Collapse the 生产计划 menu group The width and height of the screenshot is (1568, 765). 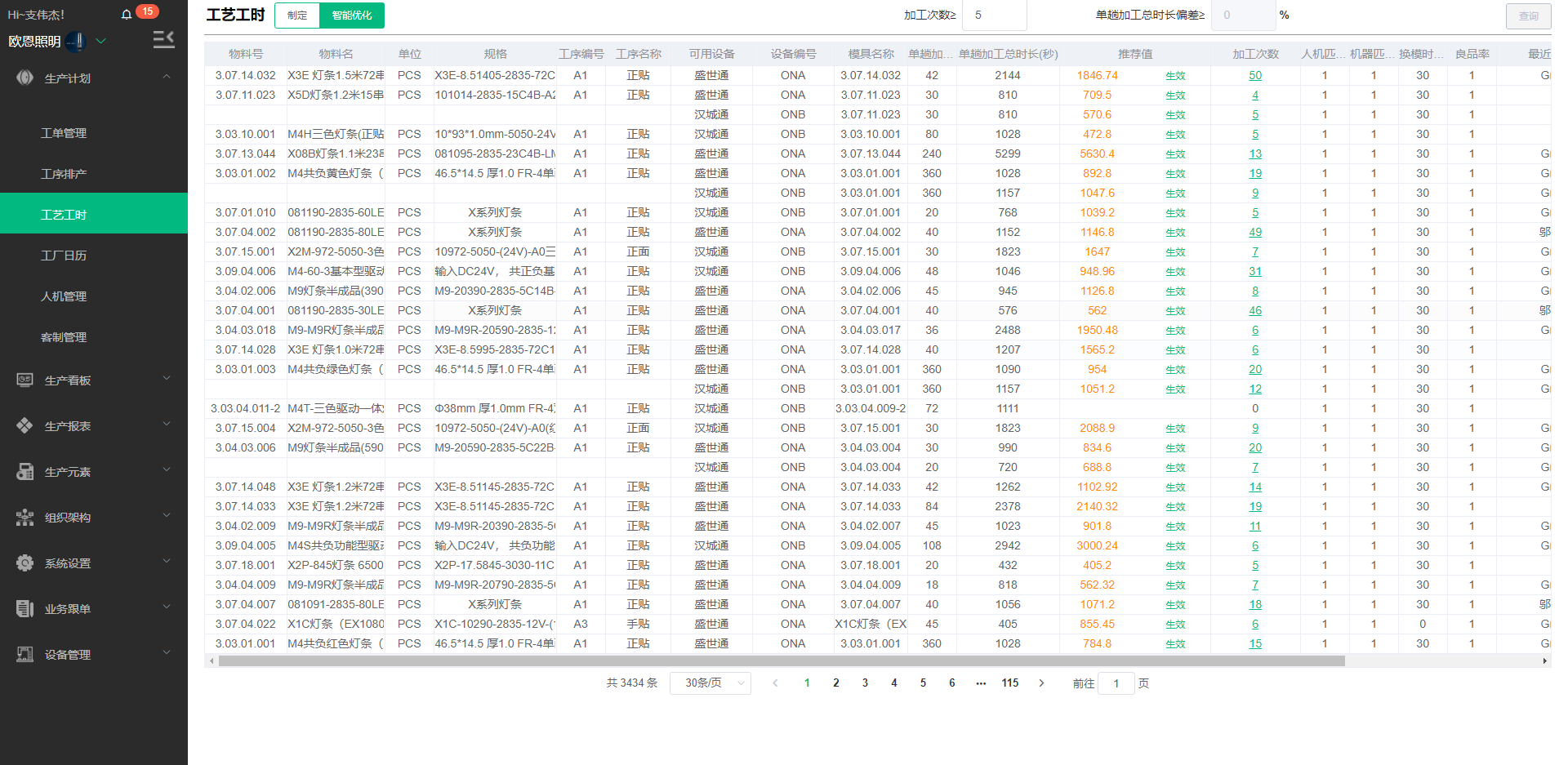(167, 77)
